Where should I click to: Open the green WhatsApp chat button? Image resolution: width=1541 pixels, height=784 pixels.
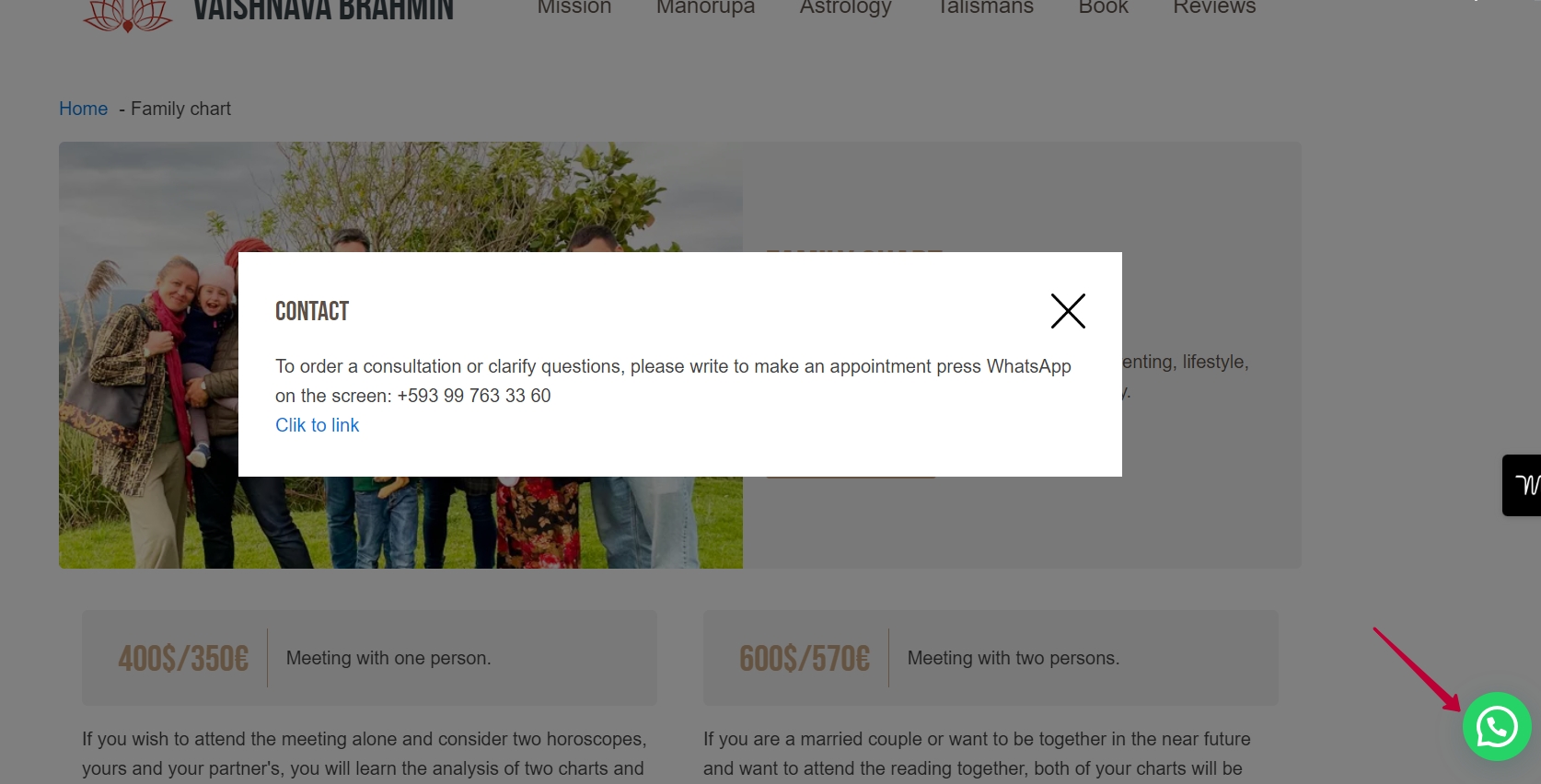[x=1497, y=727]
